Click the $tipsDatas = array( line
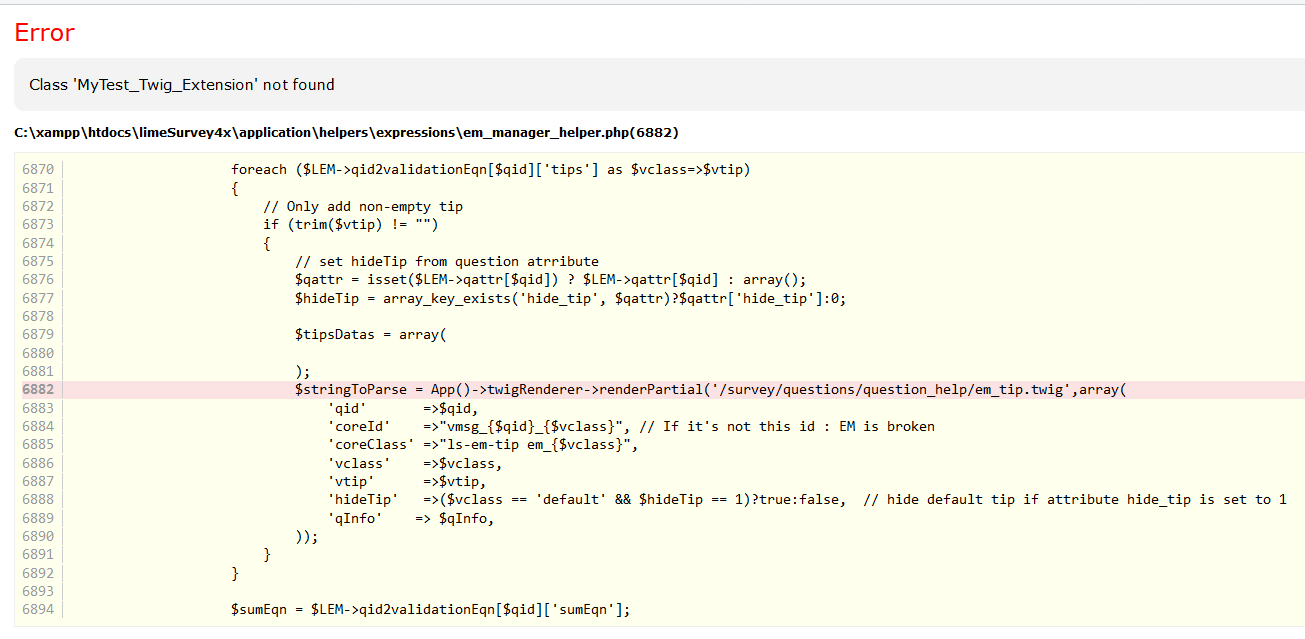The image size is (1305, 639). (x=370, y=335)
